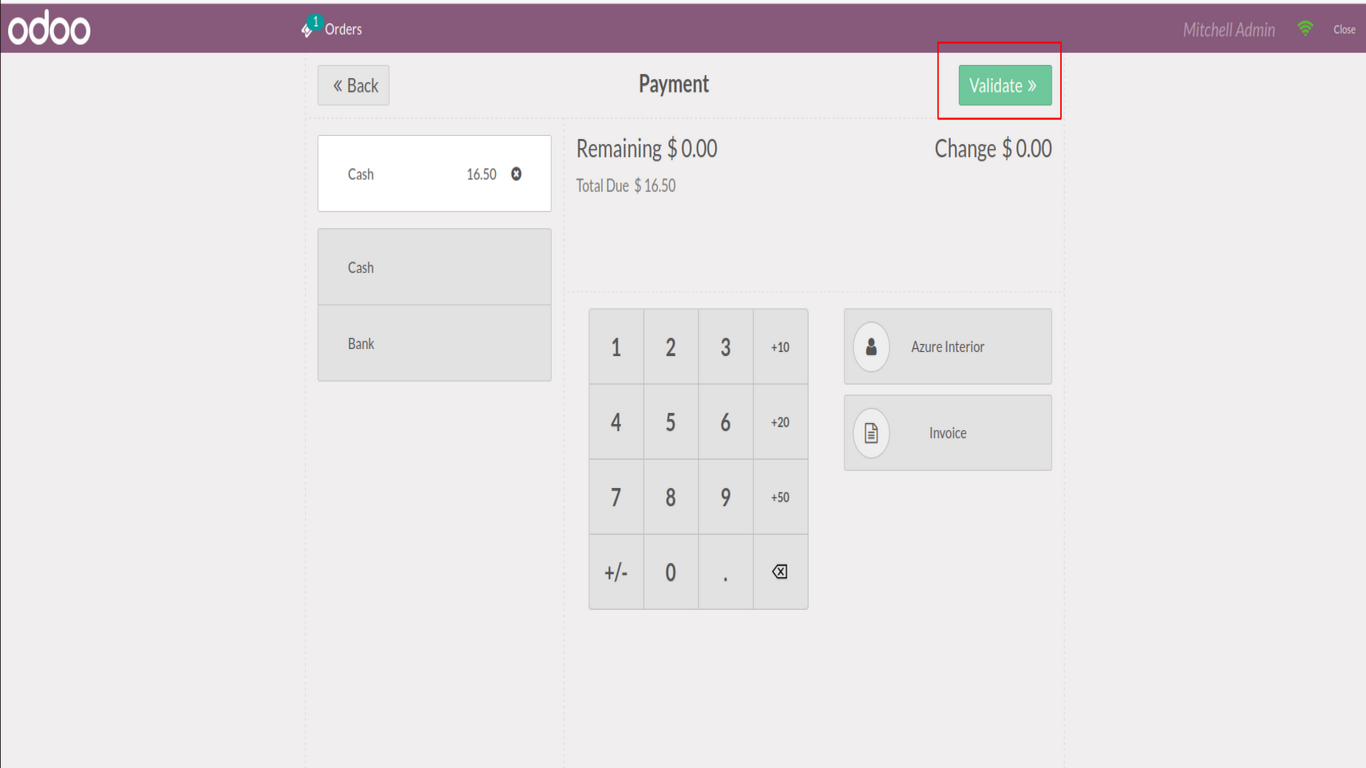Remove the Cash 16.50 payment line
1366x768 pixels.
(x=516, y=174)
